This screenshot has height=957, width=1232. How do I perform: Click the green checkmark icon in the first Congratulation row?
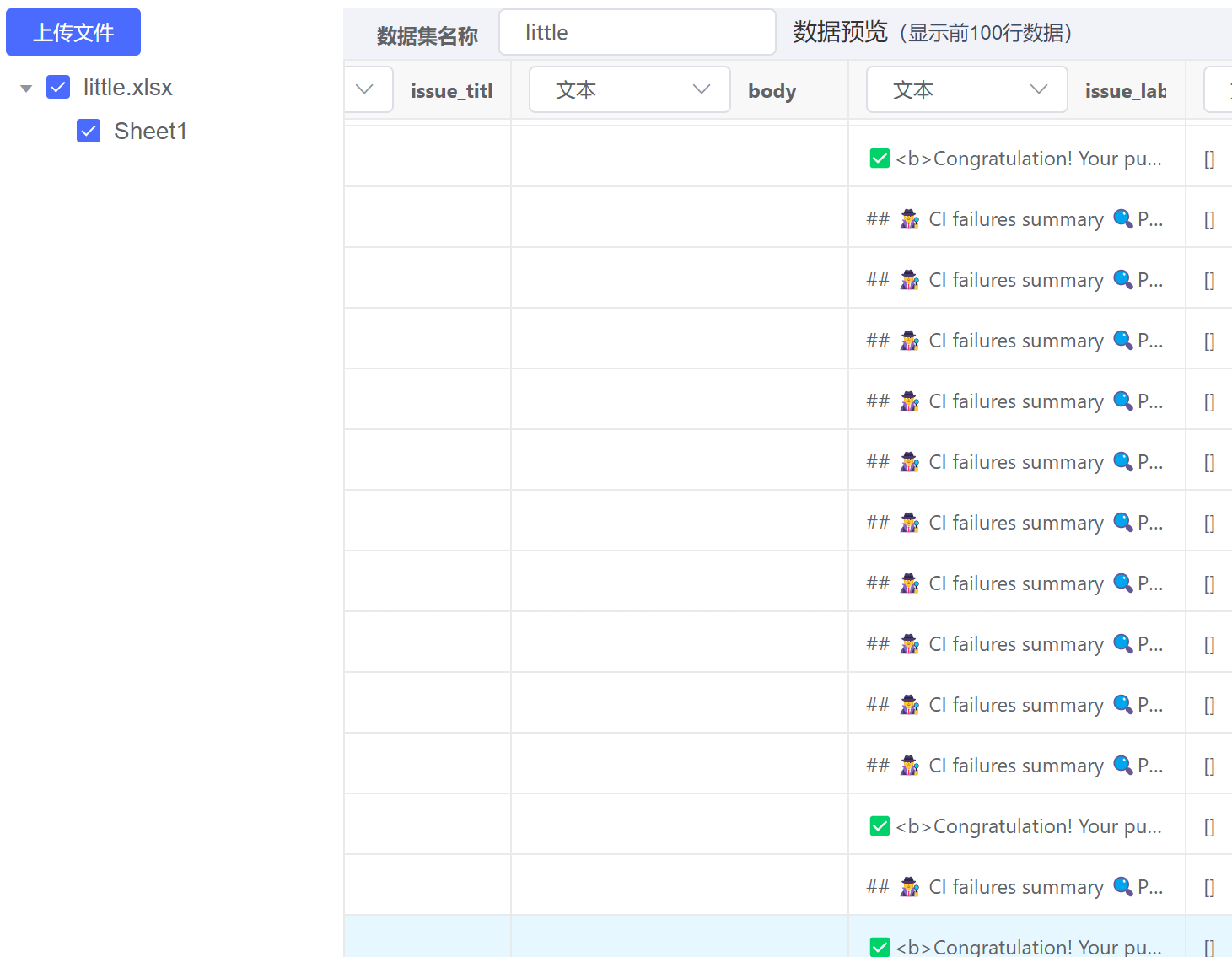880,158
